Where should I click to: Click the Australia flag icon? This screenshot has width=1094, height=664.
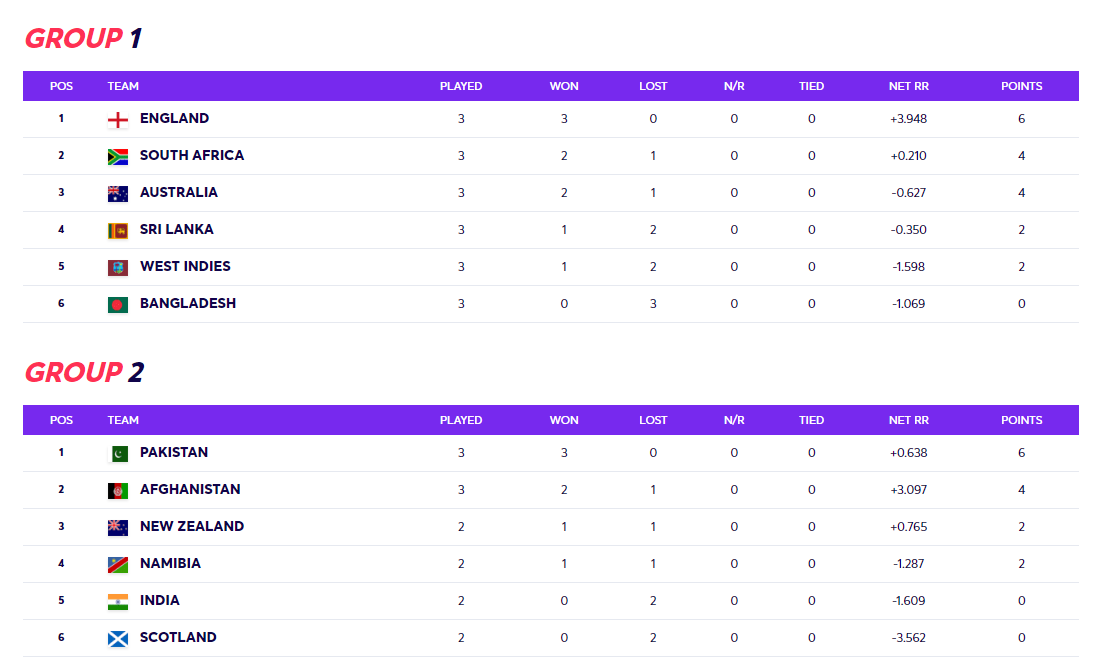click(118, 194)
